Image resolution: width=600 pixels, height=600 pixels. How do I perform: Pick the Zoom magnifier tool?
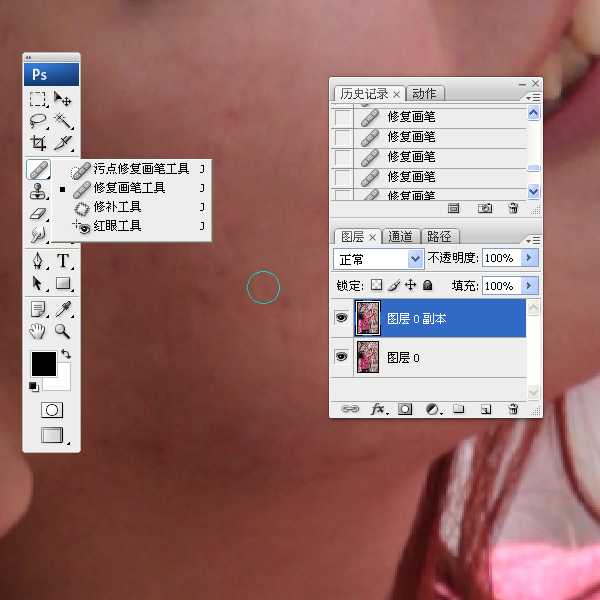63,331
